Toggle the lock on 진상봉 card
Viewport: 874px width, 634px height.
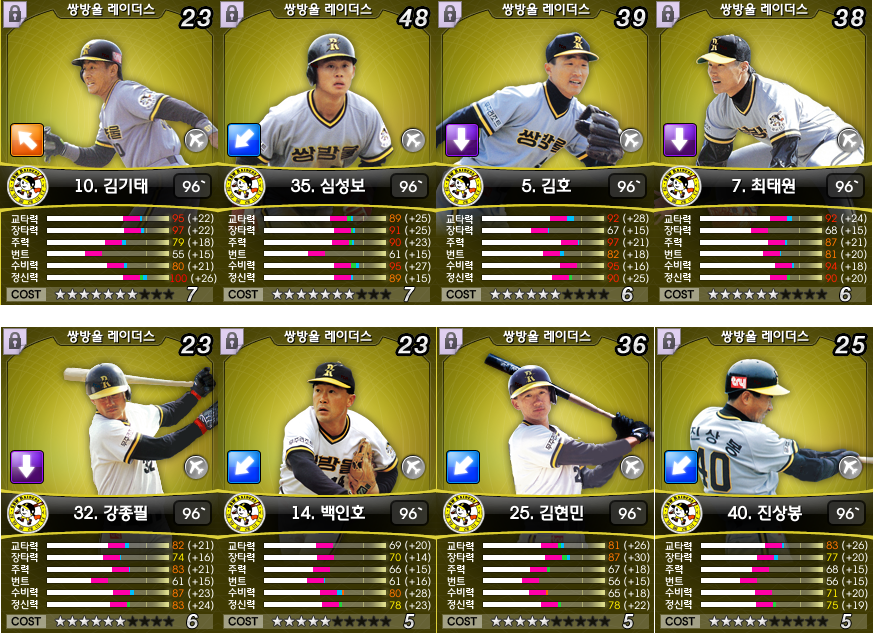[x=668, y=341]
